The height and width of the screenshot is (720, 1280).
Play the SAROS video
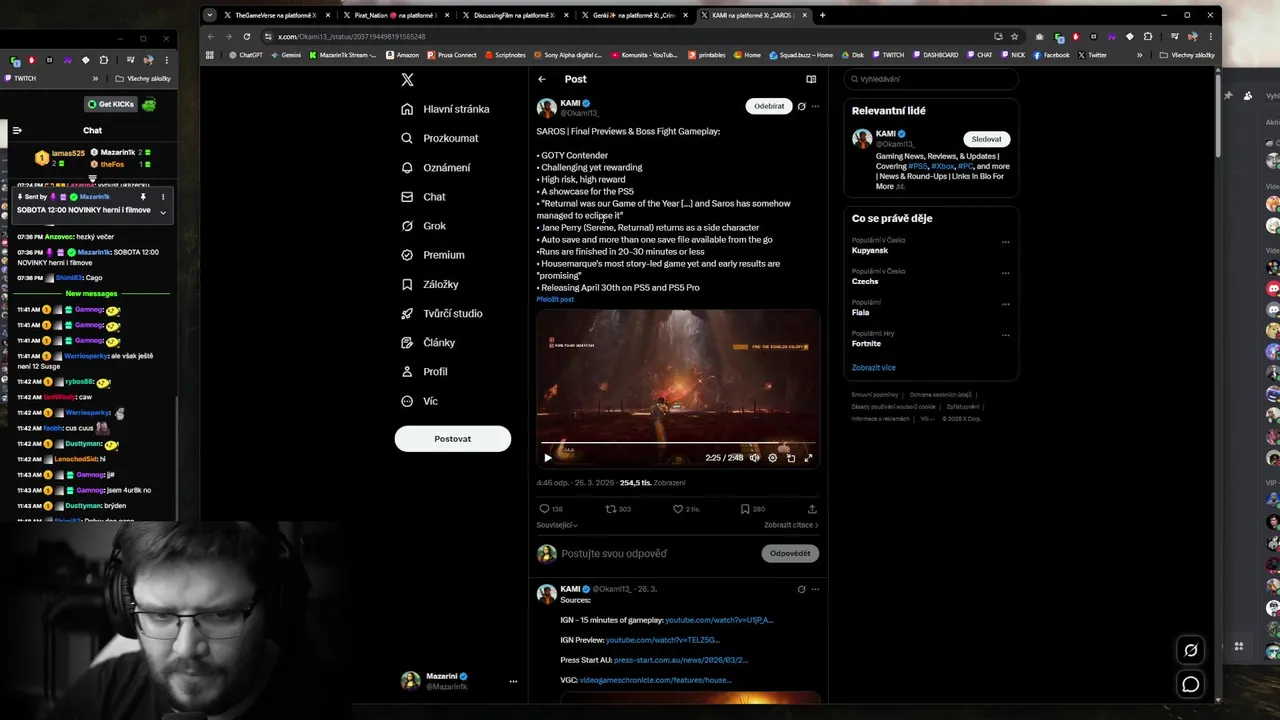click(547, 458)
